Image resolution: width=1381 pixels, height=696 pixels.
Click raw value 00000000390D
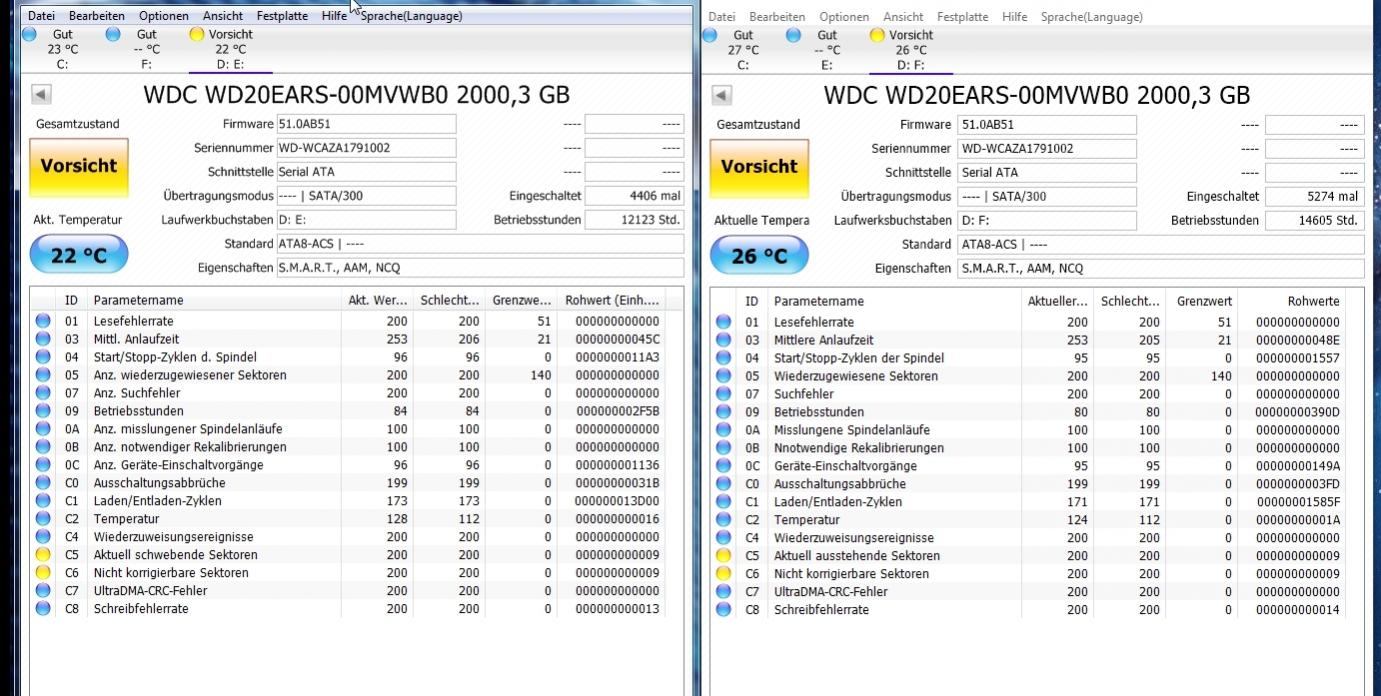pos(1297,412)
